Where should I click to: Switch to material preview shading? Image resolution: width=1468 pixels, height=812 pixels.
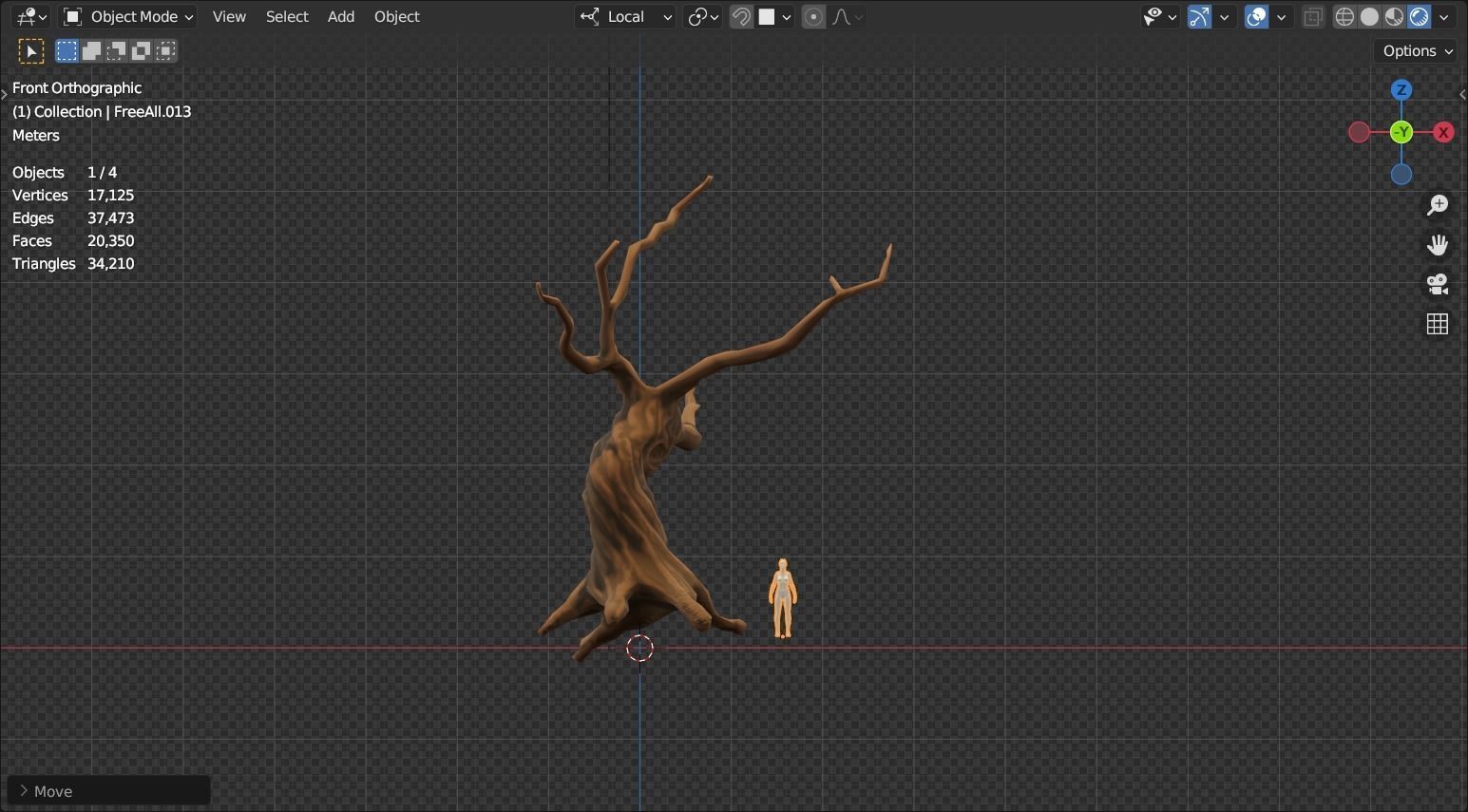[1394, 16]
